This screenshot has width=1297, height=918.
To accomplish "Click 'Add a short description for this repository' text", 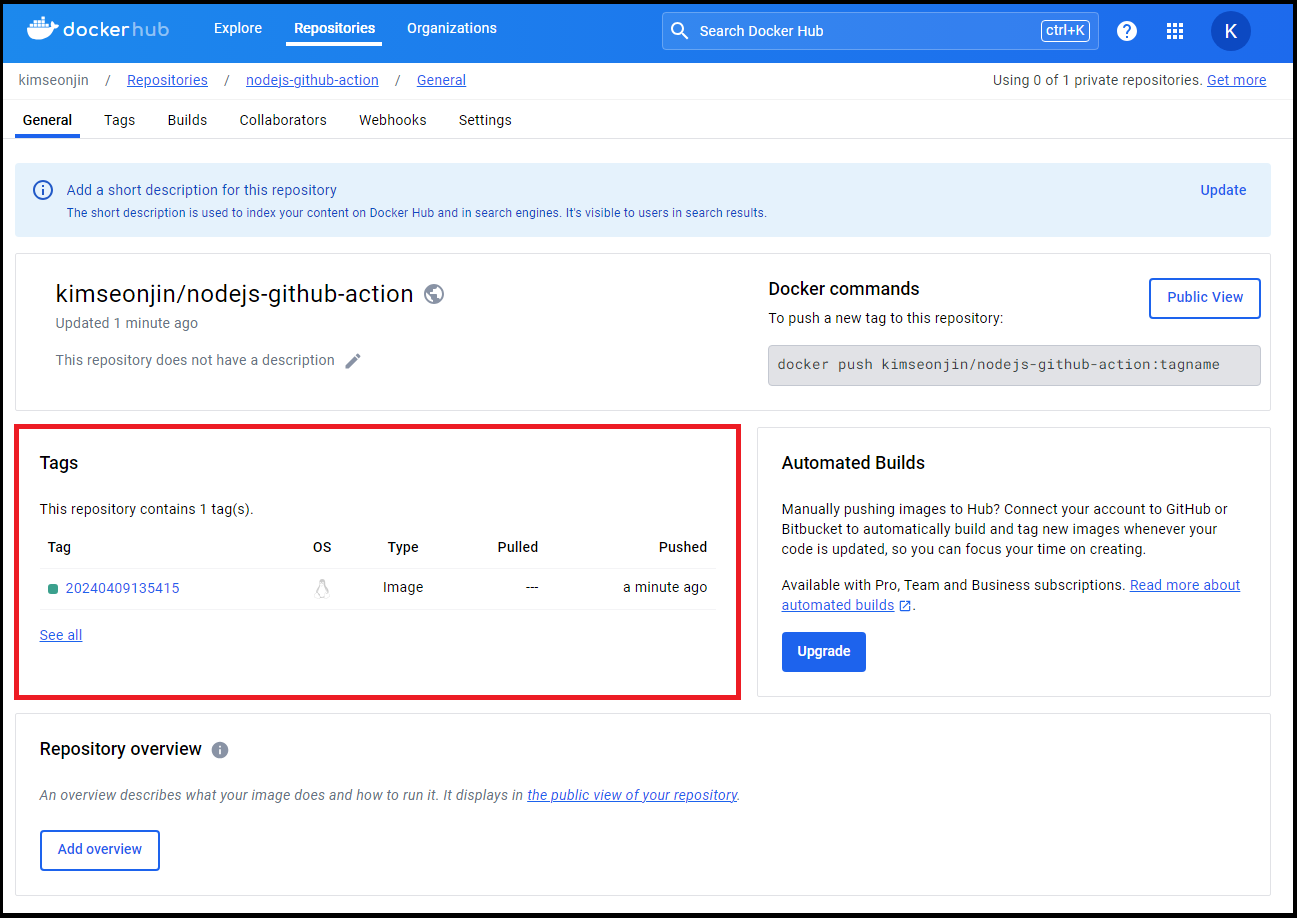I will 202,190.
